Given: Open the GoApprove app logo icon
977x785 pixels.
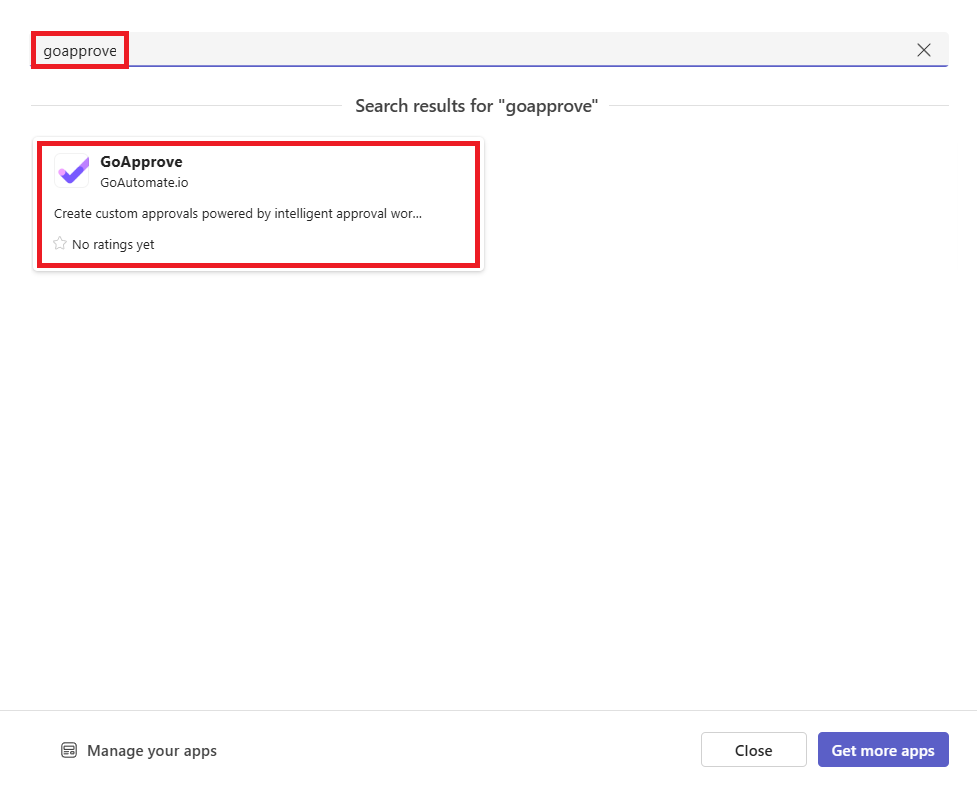Looking at the screenshot, I should [72, 171].
